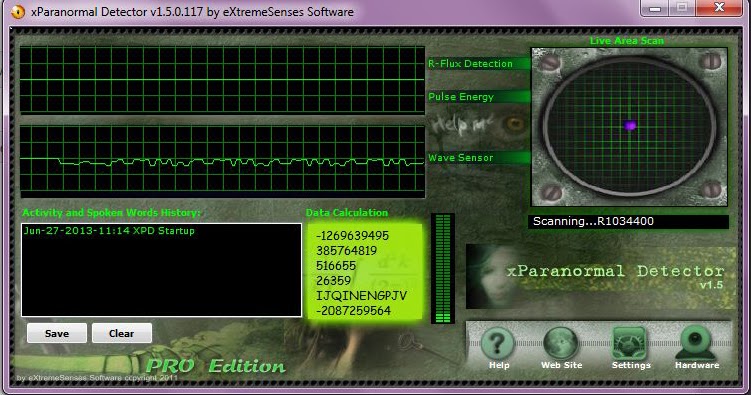This screenshot has width=751, height=395.
Task: Clear the activity history
Action: coord(122,333)
